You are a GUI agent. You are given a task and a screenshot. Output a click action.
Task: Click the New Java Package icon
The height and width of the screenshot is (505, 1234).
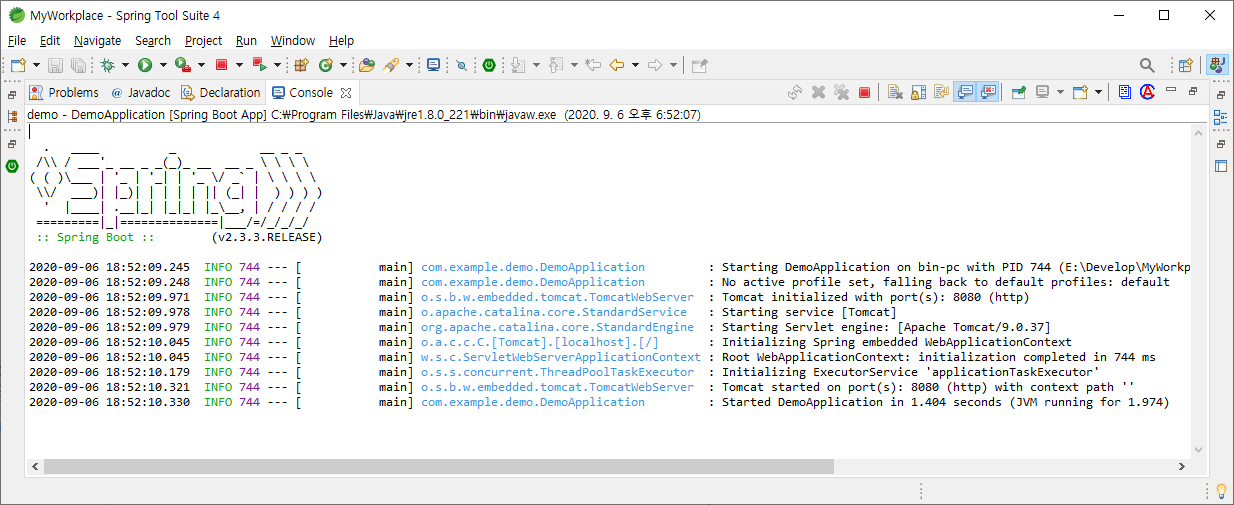click(x=301, y=65)
